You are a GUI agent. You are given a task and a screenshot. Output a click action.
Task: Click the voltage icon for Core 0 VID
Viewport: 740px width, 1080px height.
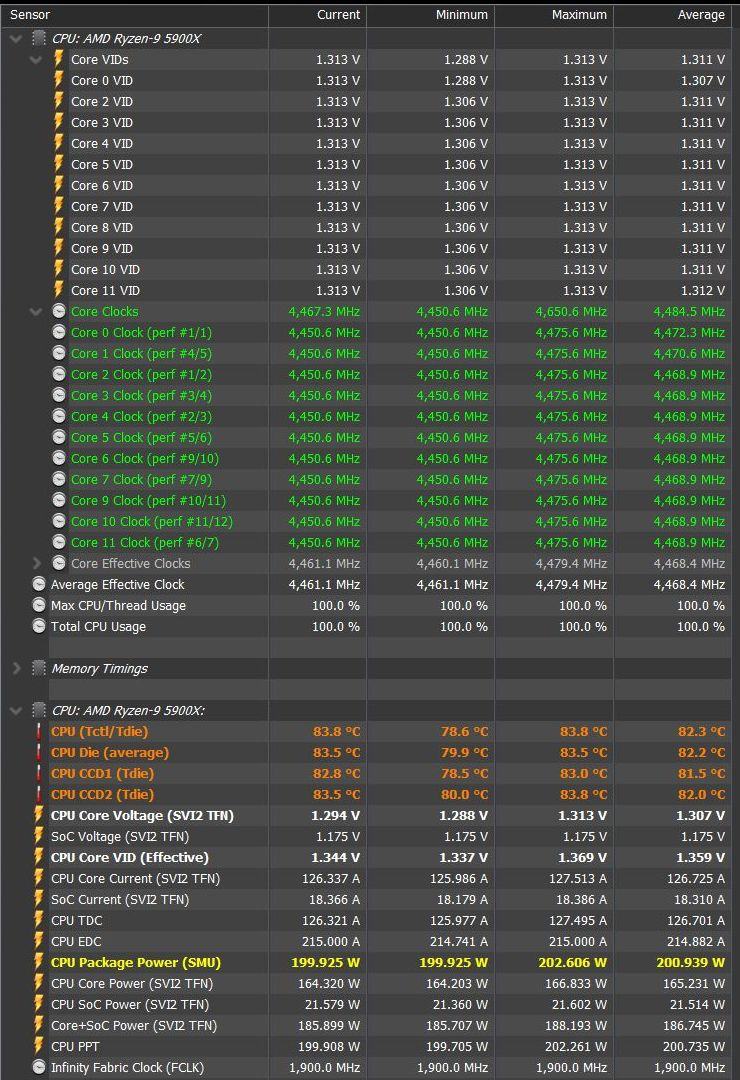coord(59,80)
